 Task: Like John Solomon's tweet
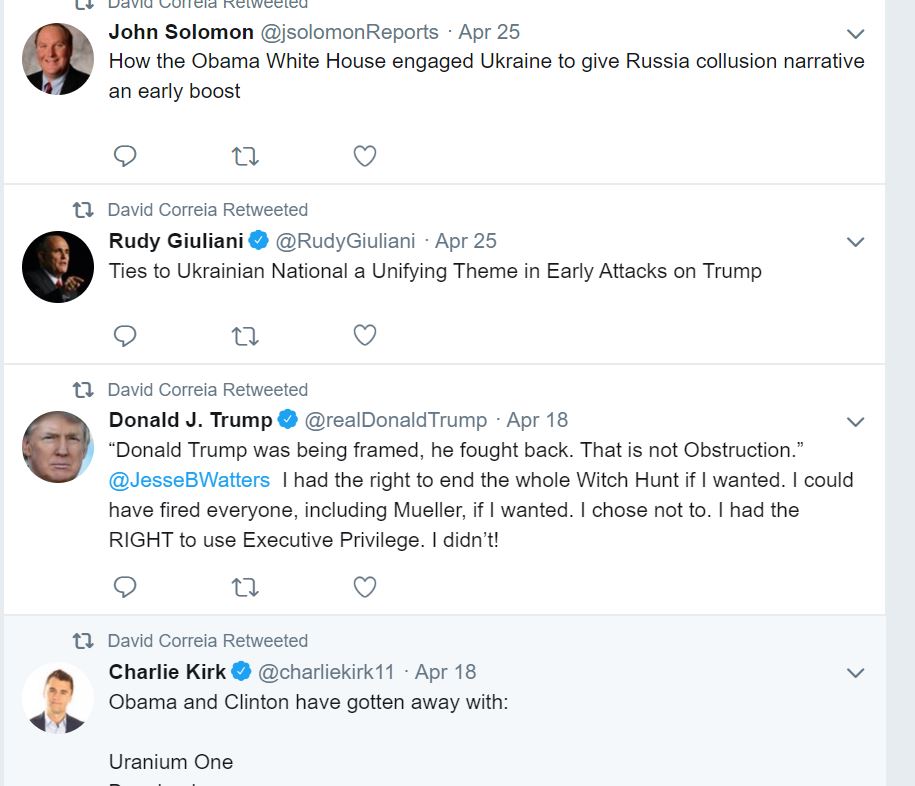(x=365, y=156)
